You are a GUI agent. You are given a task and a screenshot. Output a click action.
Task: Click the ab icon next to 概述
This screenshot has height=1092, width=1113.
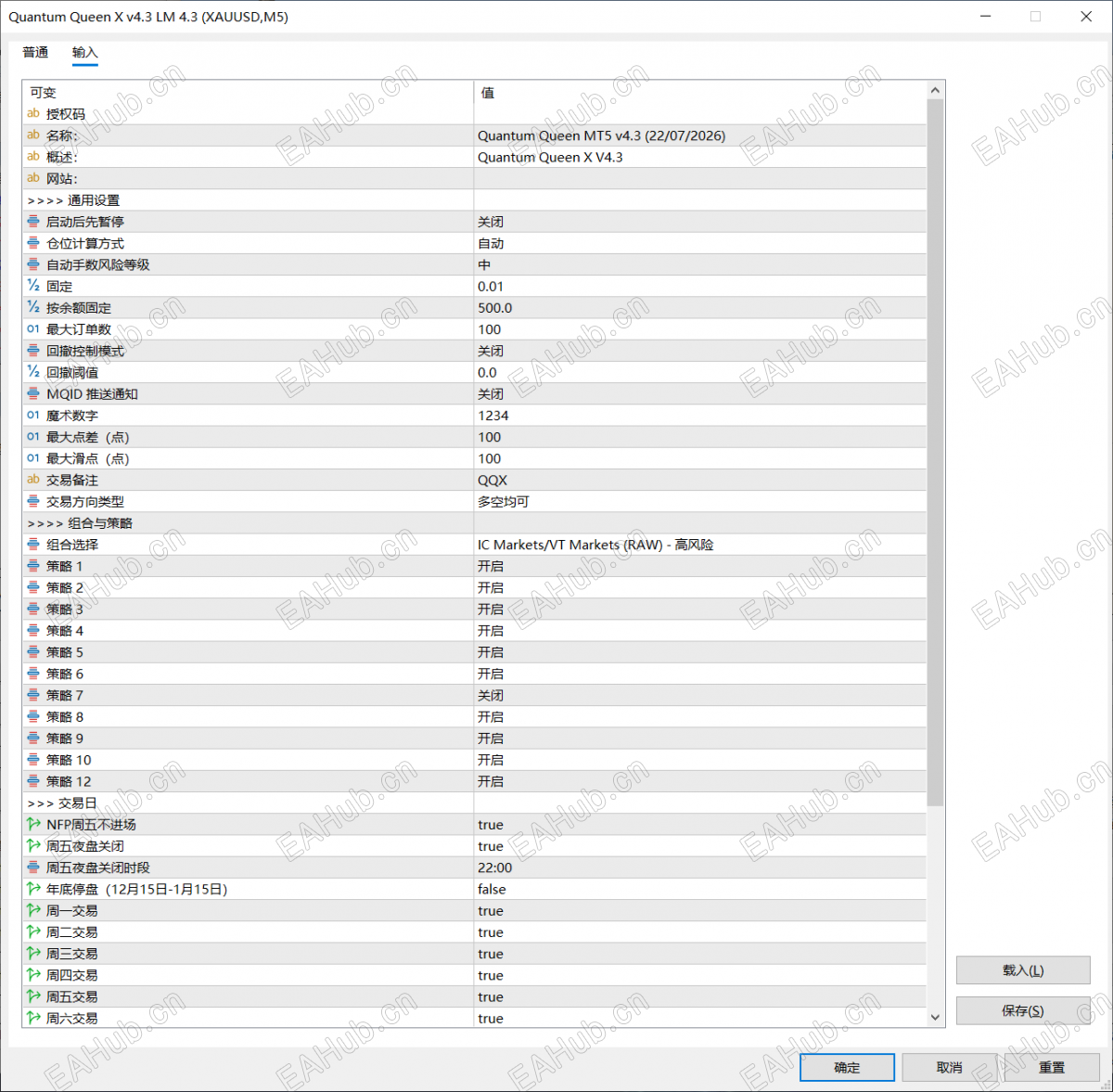(x=33, y=156)
